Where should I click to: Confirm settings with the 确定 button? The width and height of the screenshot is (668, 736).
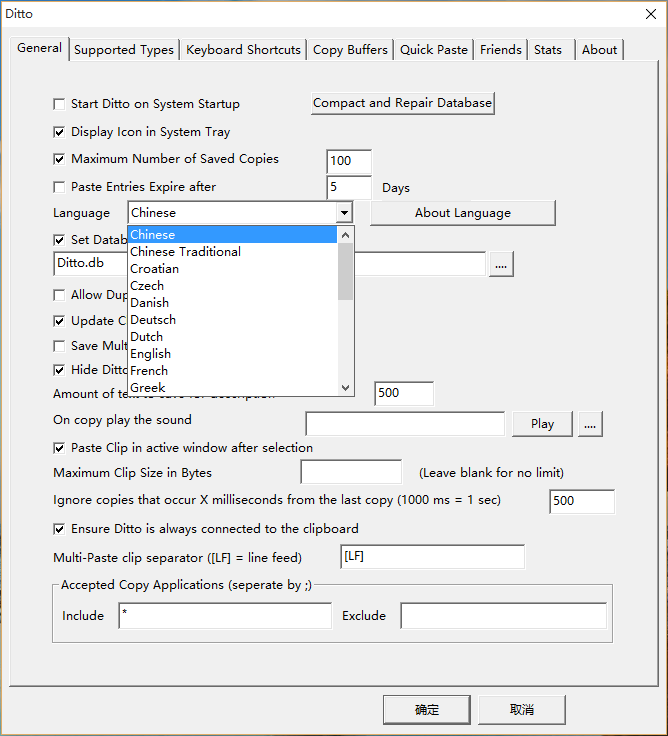[427, 710]
